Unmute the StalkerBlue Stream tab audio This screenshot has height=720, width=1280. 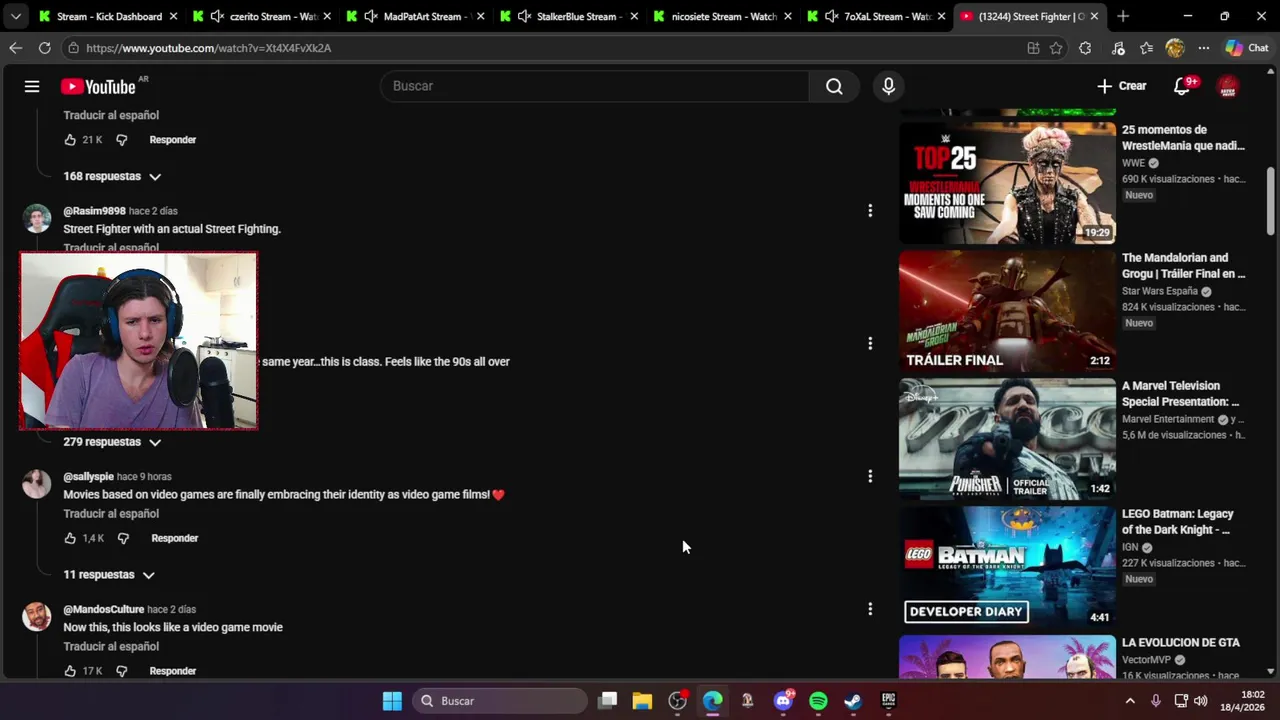(524, 16)
